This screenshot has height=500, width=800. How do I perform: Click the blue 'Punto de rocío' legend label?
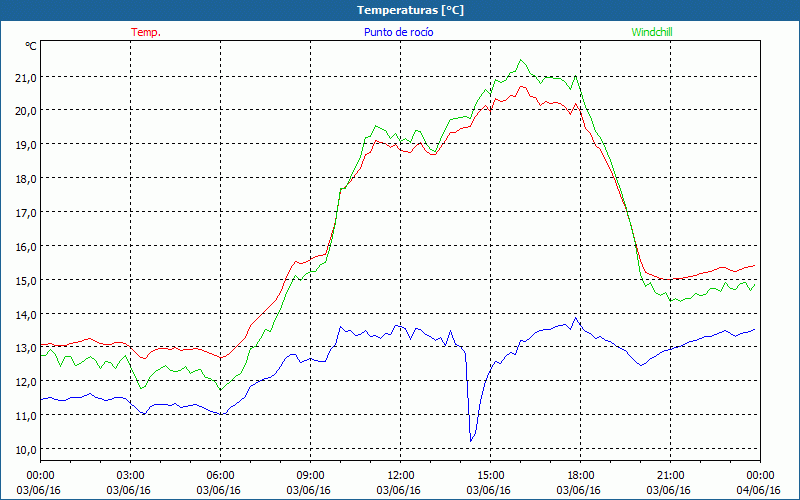398,32
